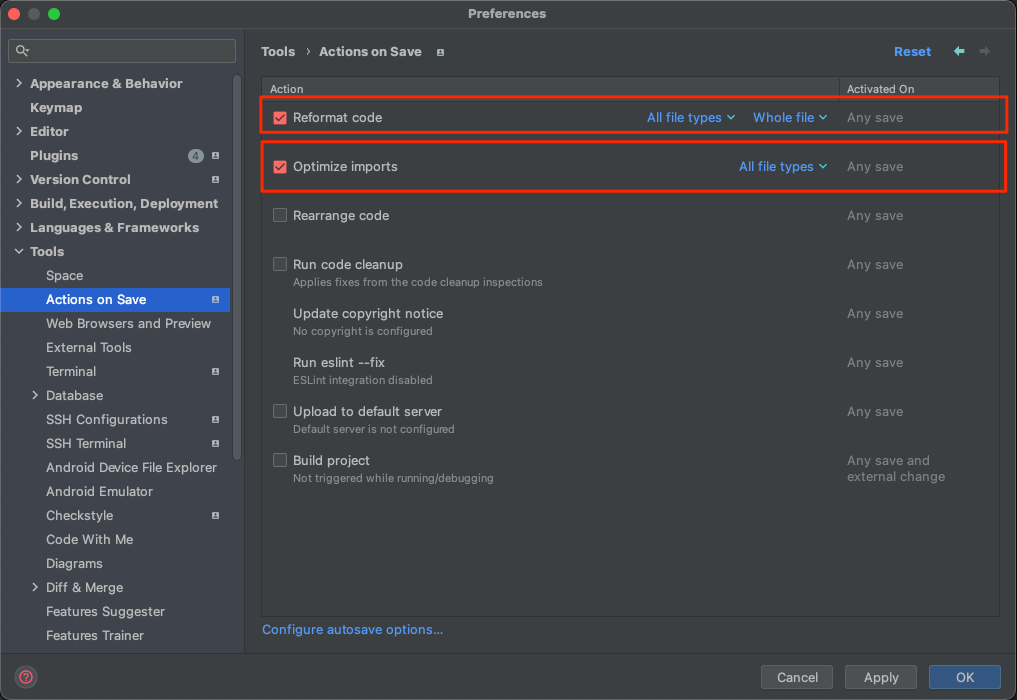Open Checkstyle settings page
This screenshot has width=1017, height=700.
point(79,516)
